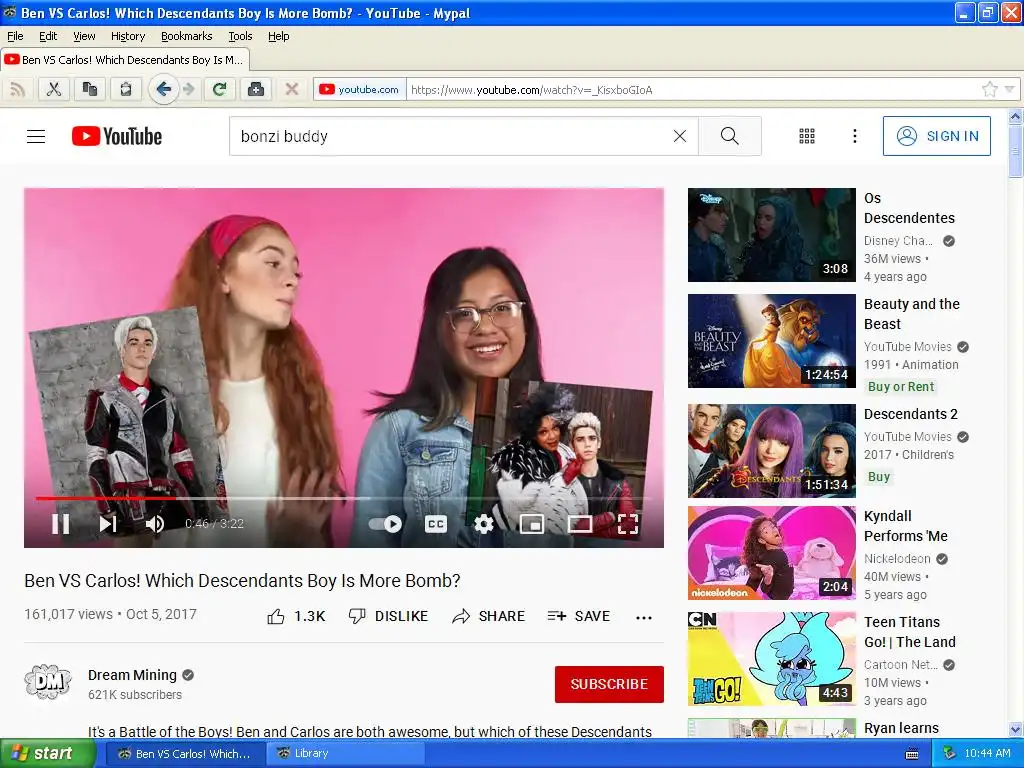The height and width of the screenshot is (768, 1024).
Task: Switch to the Library taskbar window
Action: [346, 754]
